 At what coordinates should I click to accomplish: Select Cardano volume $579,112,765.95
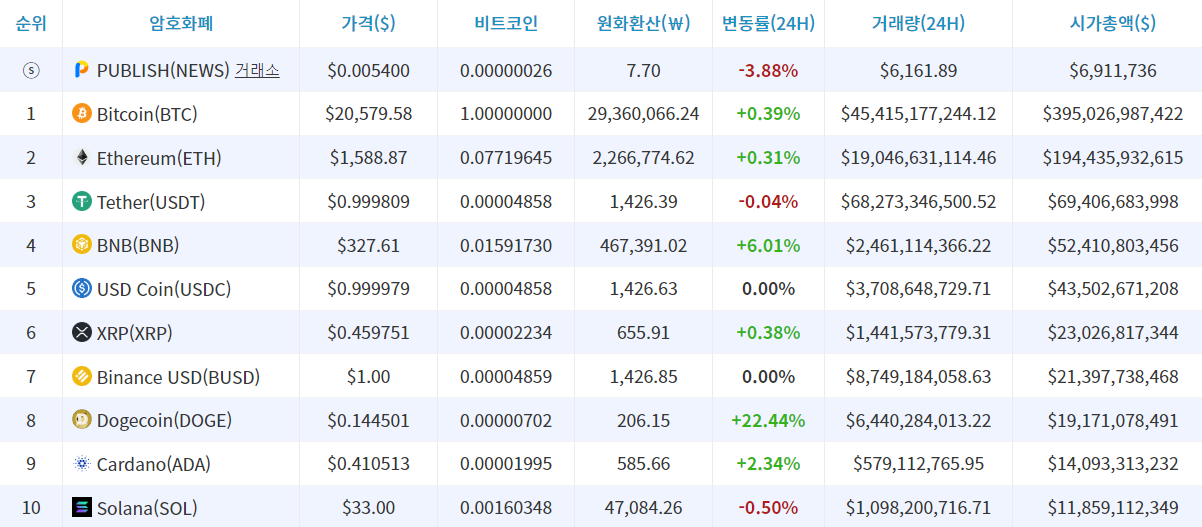coord(918,464)
